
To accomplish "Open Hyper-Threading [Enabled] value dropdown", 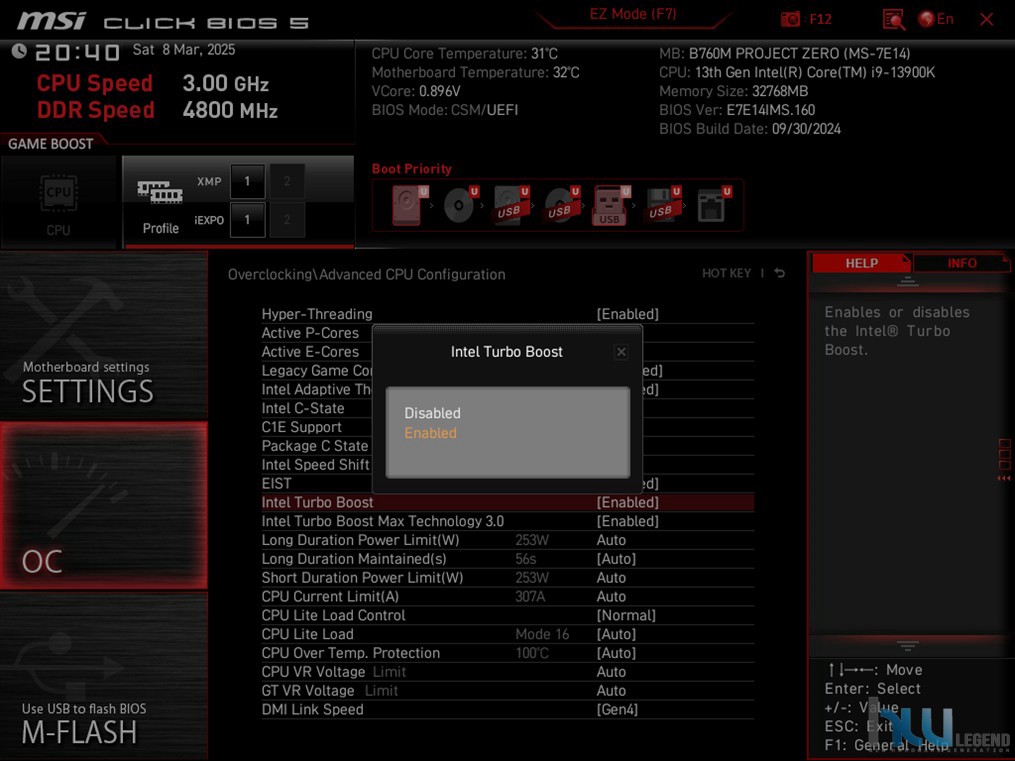I will point(627,314).
